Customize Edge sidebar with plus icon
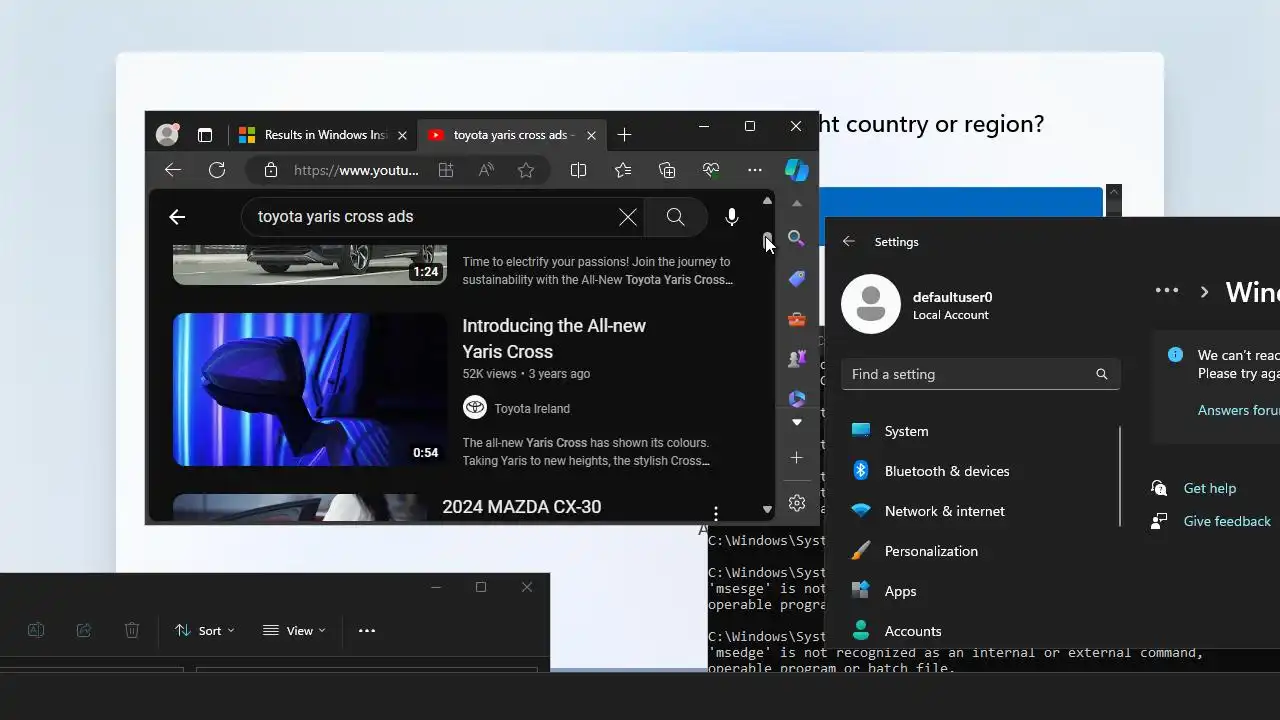 797,458
